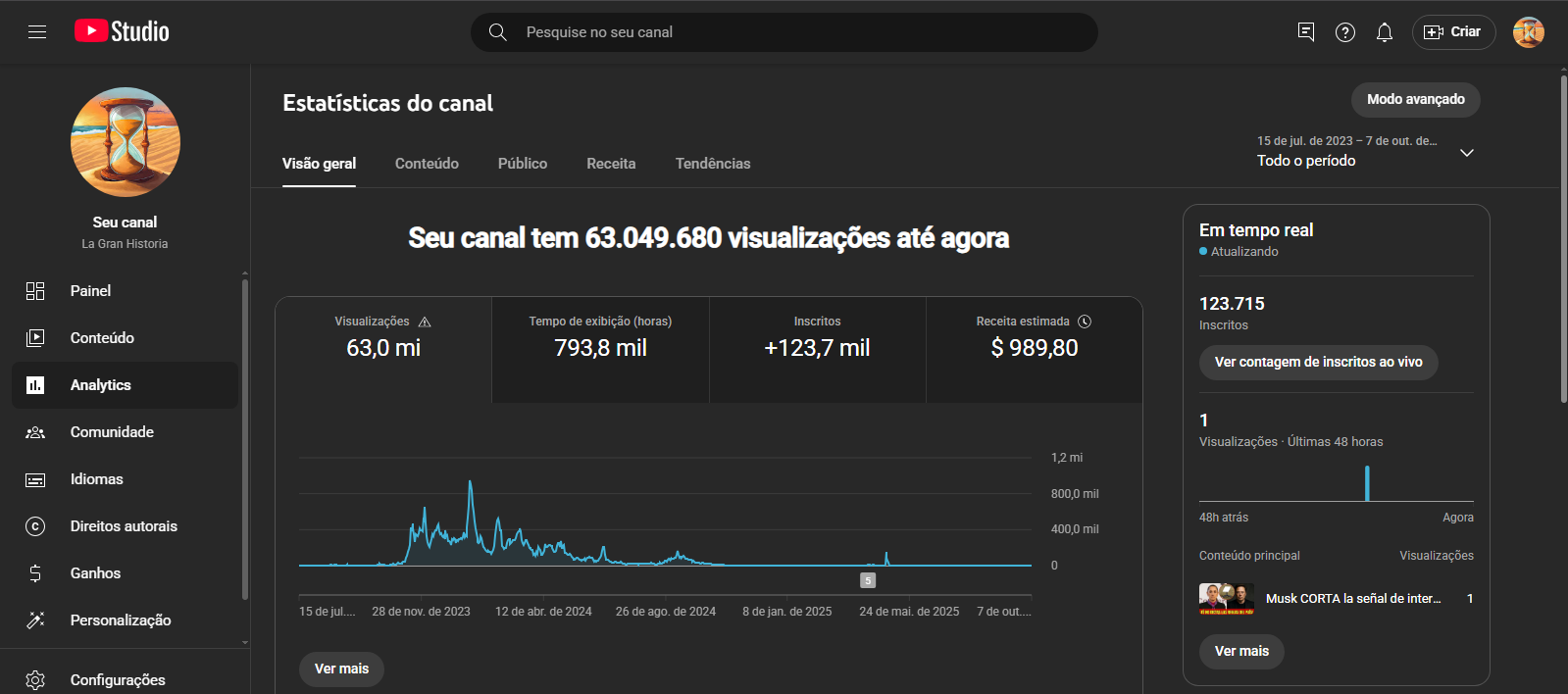1568x694 pixels.
Task: Open the help question mark icon
Action: tap(1345, 32)
